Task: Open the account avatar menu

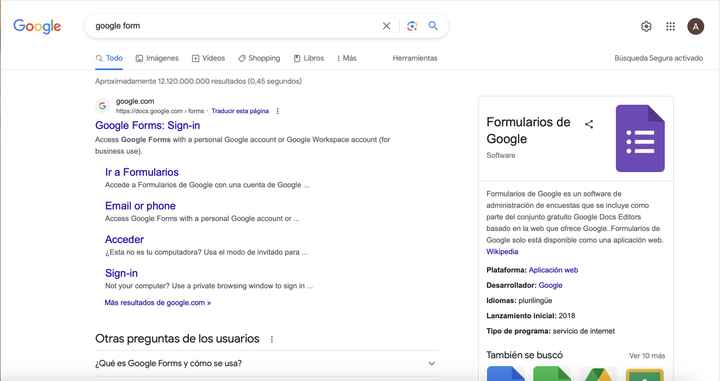Action: tap(696, 27)
